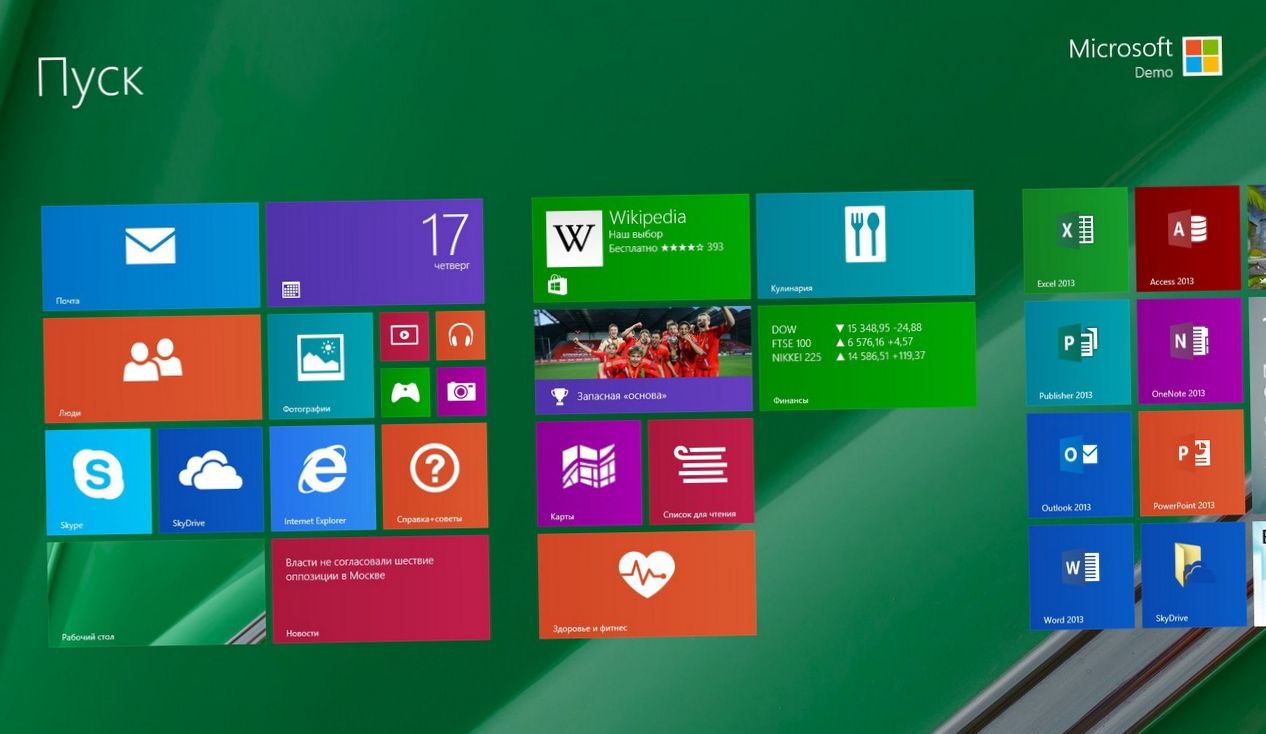Screen dimensions: 1266x734
Task: Launch the video tile with play icon
Action: tap(404, 336)
